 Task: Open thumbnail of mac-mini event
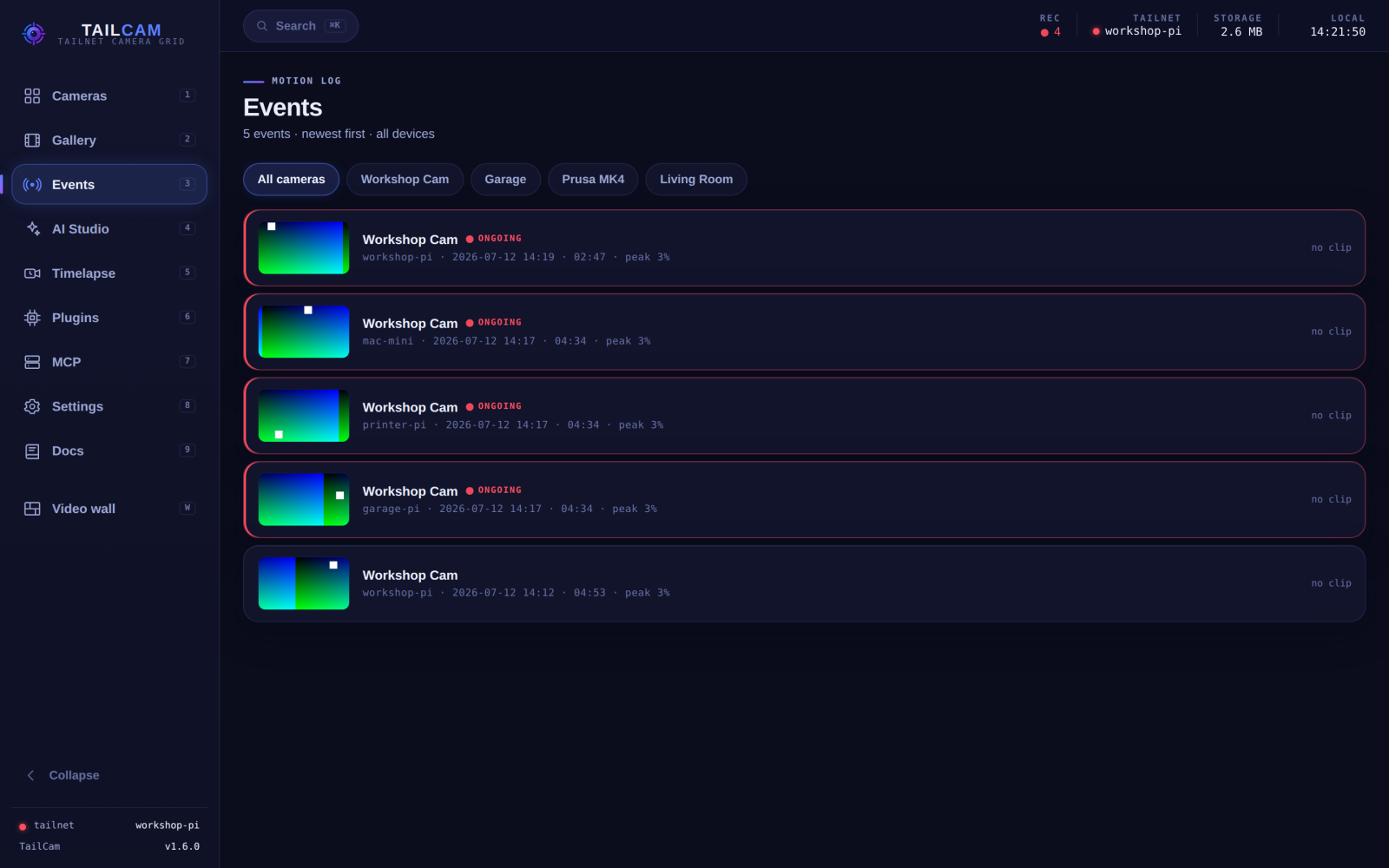point(304,332)
